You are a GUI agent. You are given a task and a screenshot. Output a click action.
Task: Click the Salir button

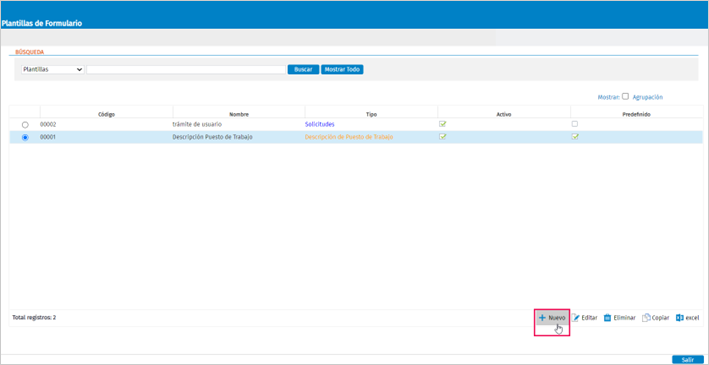[x=687, y=360]
